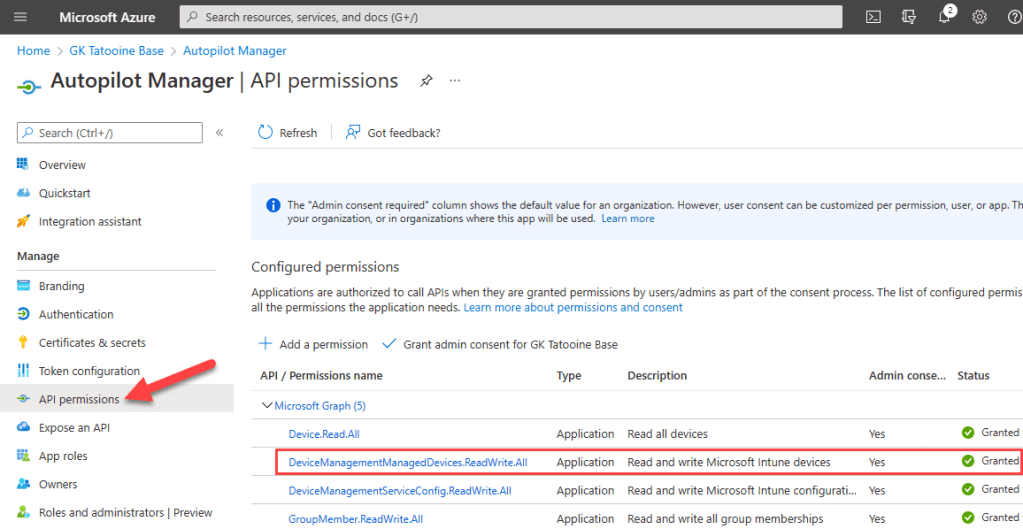
Task: Click Learn more link in info banner
Action: 628,219
